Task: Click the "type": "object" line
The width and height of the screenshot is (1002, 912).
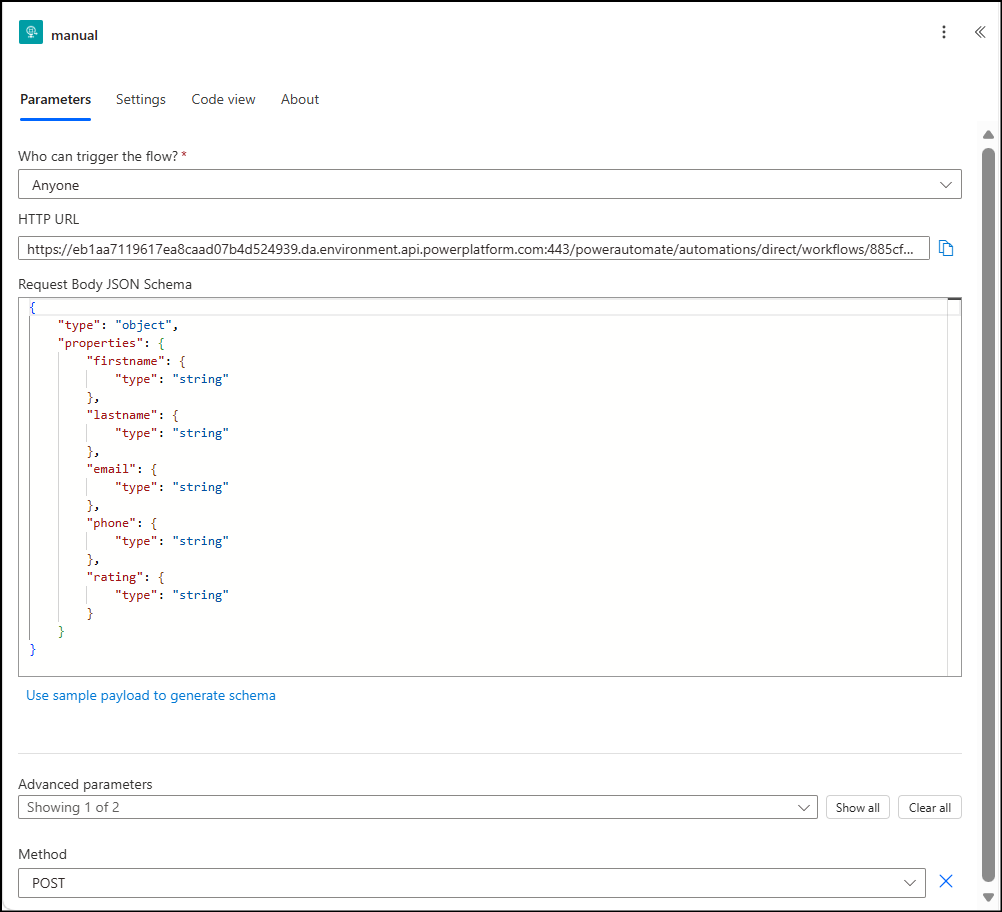Action: [x=118, y=325]
